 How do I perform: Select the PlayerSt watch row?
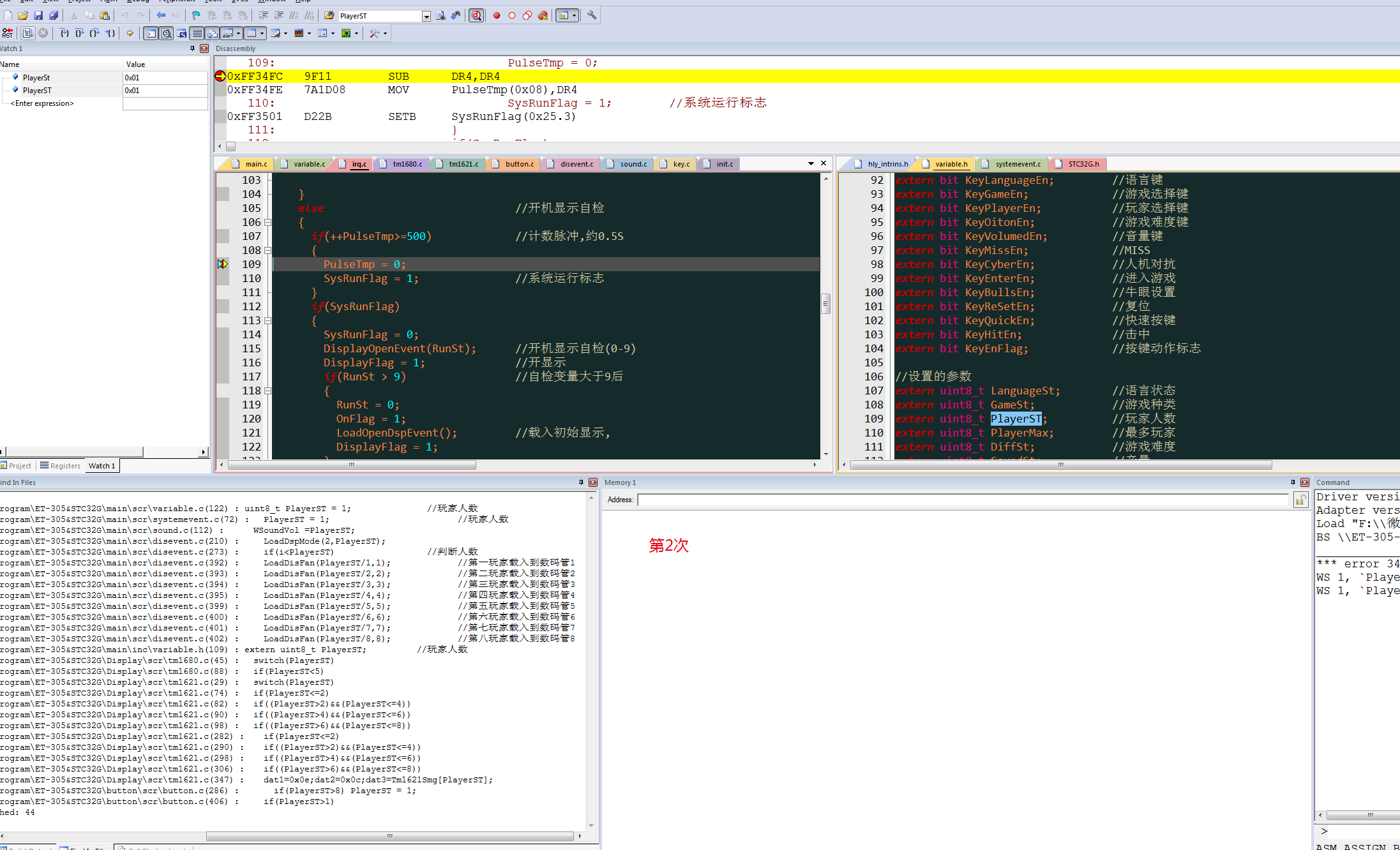pyautogui.click(x=104, y=77)
